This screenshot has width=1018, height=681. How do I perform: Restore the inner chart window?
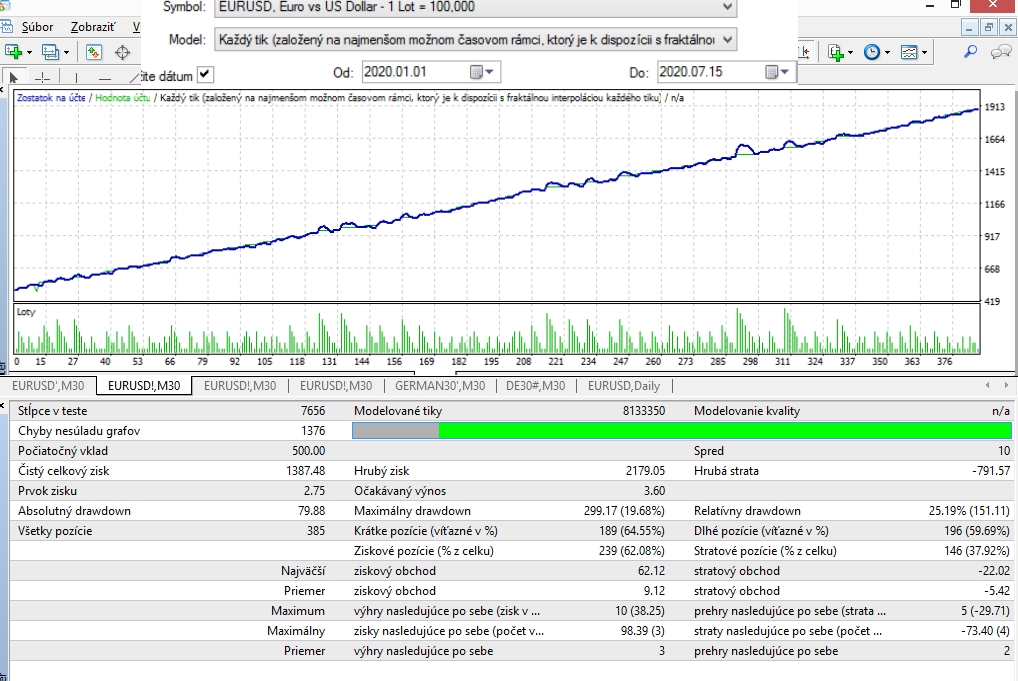pos(989,28)
